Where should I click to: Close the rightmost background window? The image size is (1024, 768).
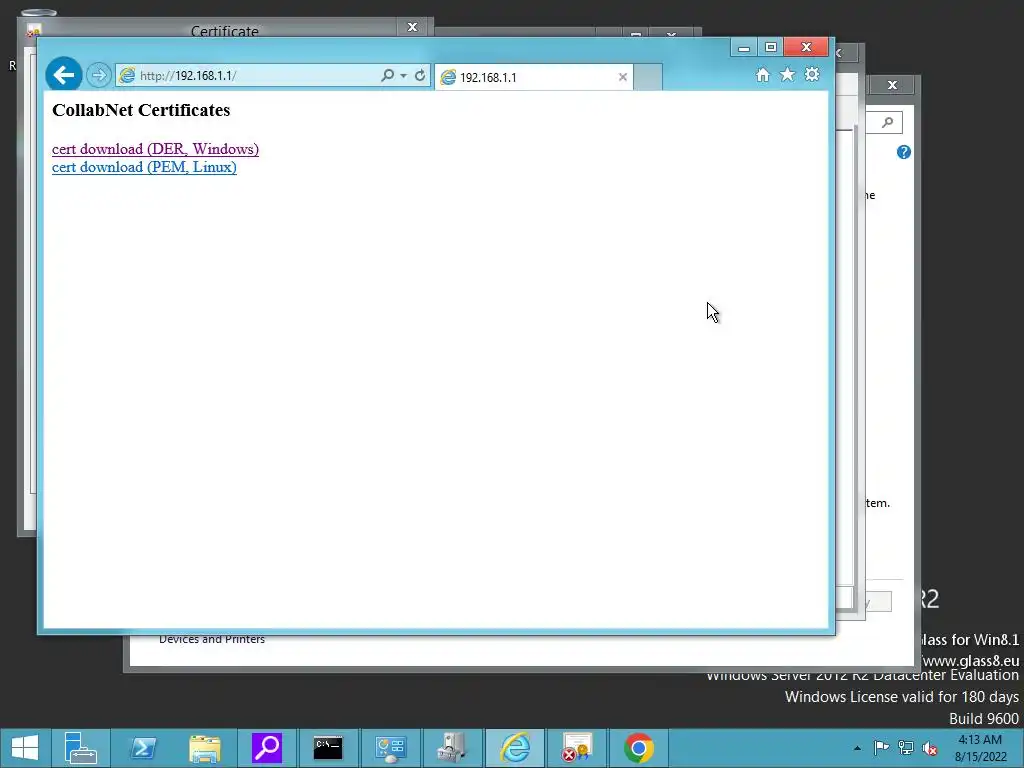pos(892,85)
